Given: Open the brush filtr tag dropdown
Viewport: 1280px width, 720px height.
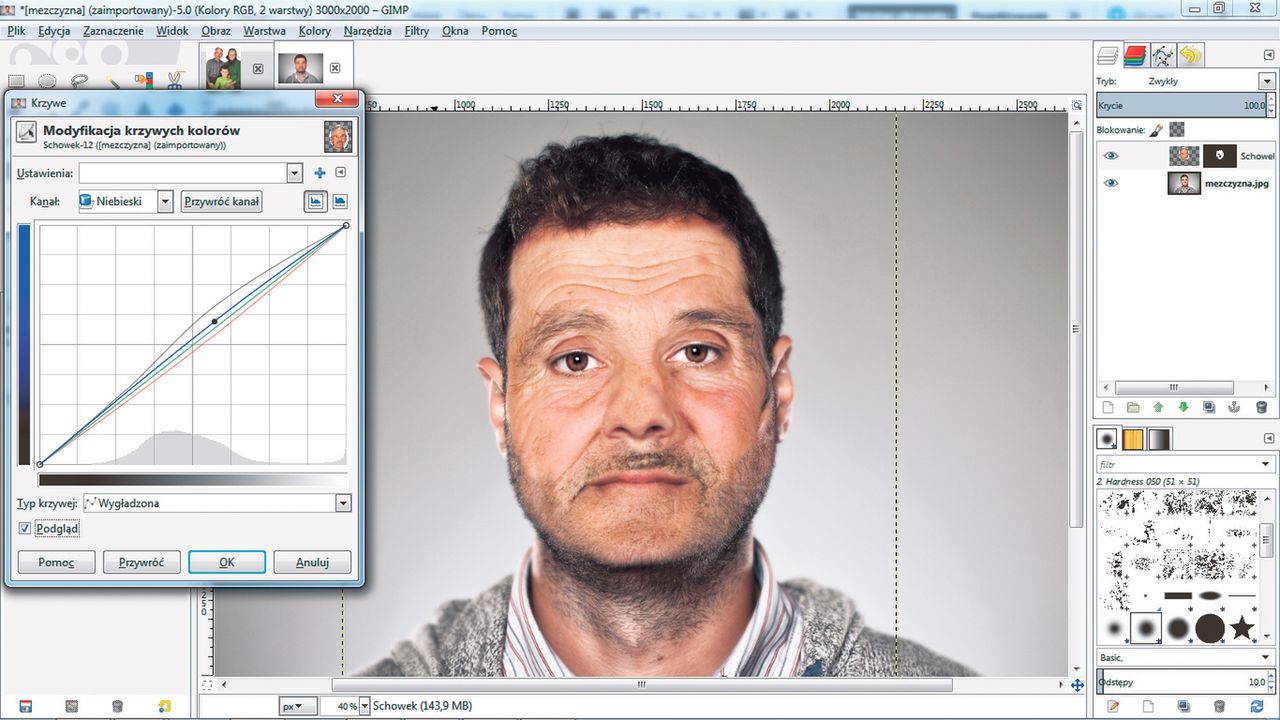Looking at the screenshot, I should point(1265,464).
